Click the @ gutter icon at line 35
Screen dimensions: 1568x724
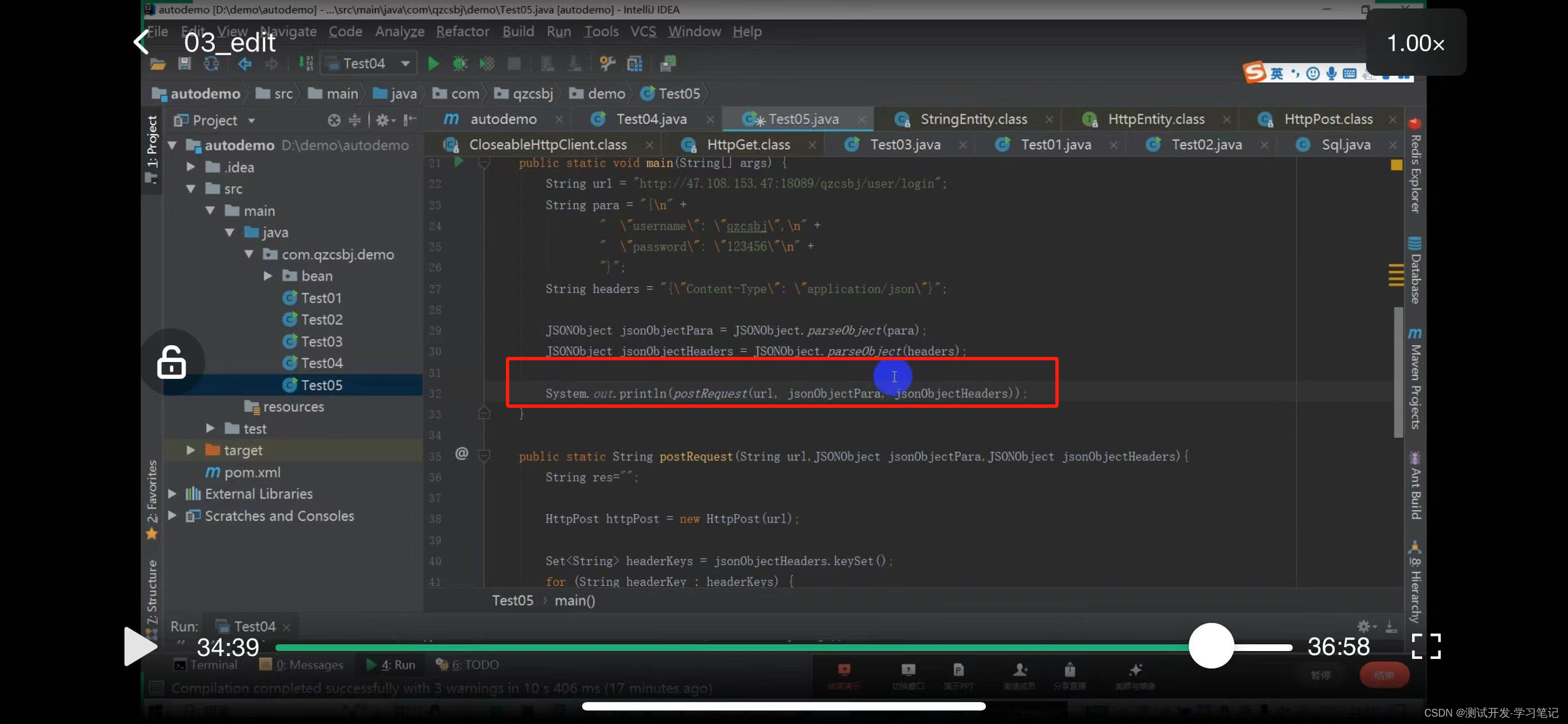(461, 453)
